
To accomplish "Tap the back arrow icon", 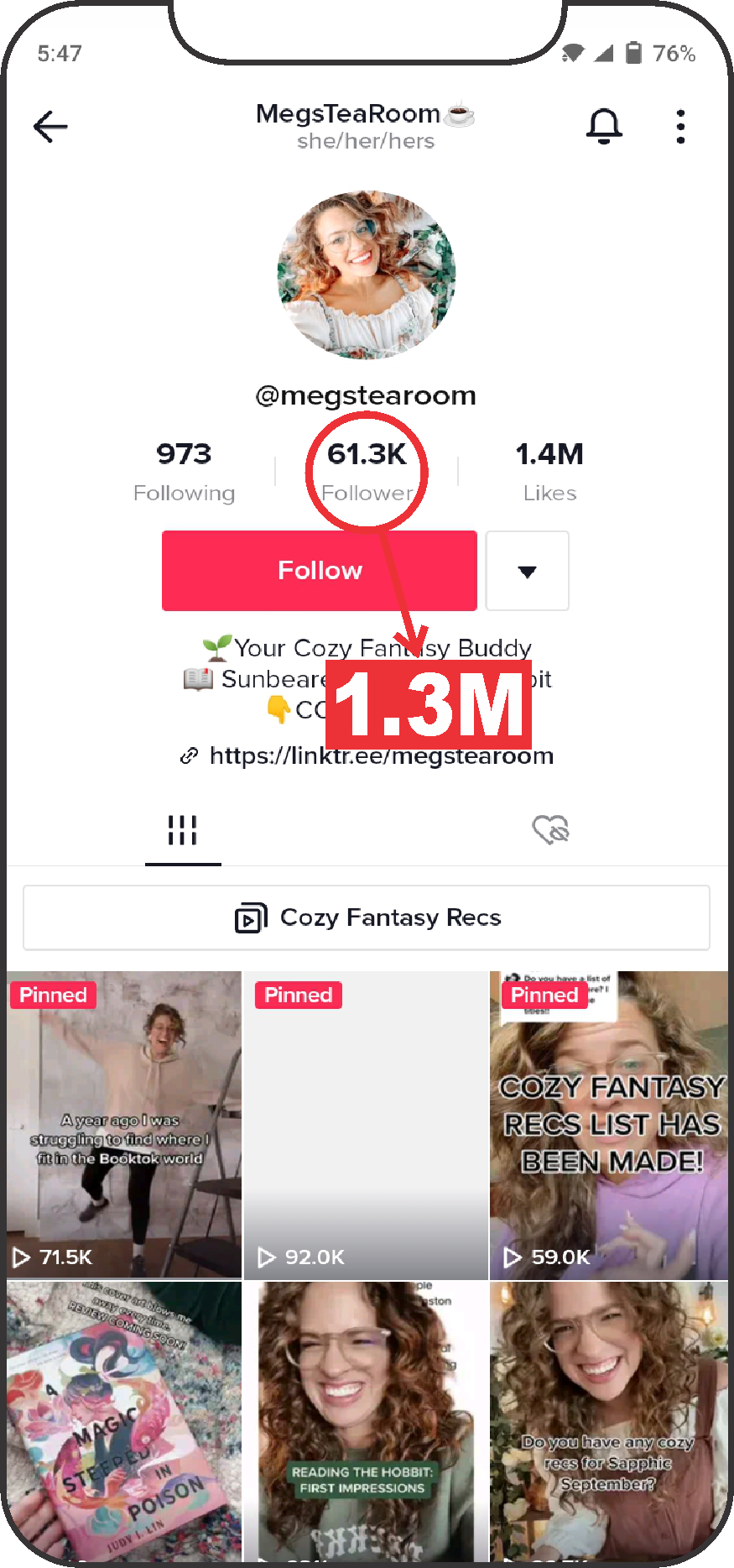I will pyautogui.click(x=50, y=127).
